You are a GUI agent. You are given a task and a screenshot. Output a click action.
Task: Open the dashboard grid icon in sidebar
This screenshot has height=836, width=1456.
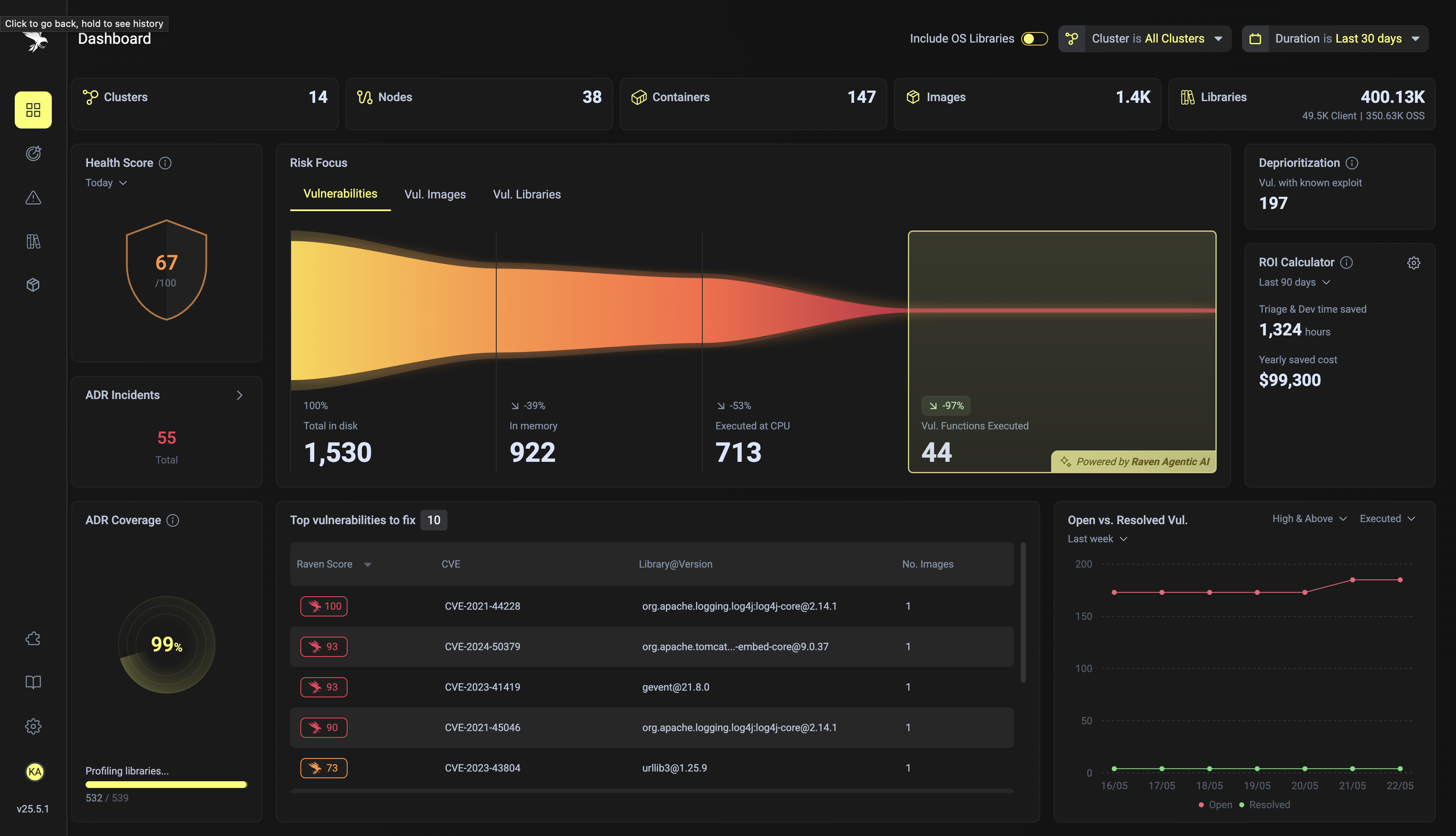tap(33, 110)
